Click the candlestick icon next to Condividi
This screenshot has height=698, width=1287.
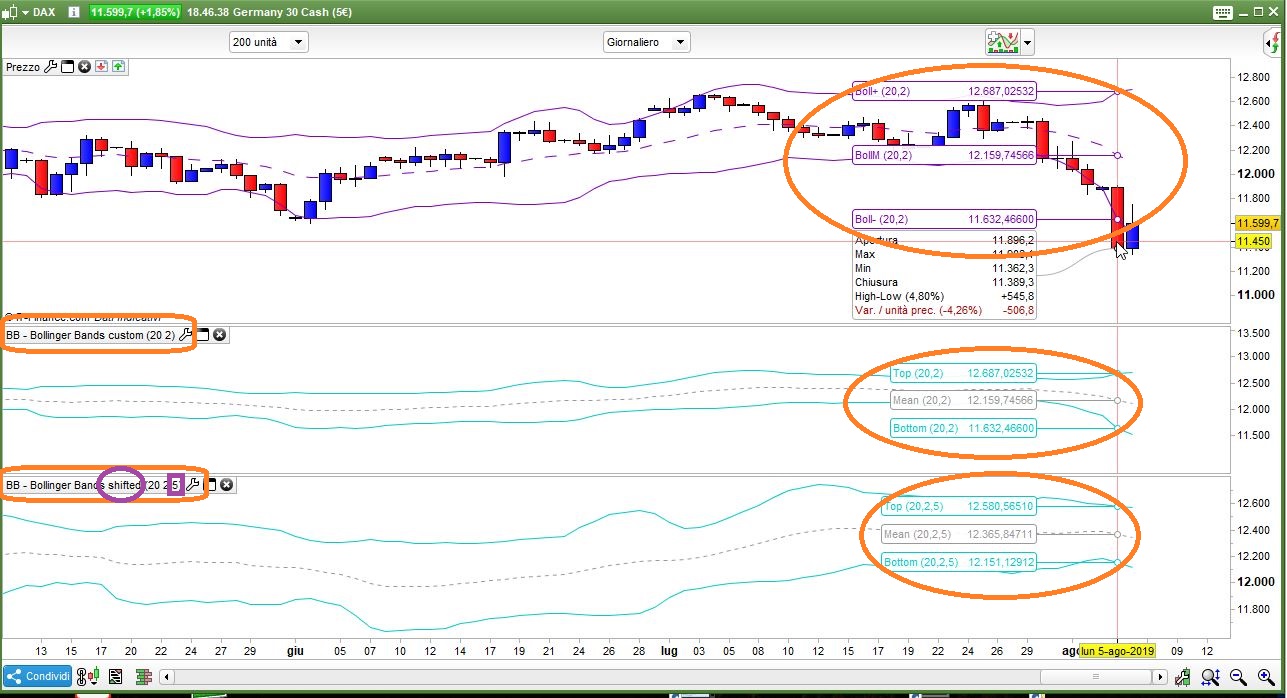(x=94, y=676)
